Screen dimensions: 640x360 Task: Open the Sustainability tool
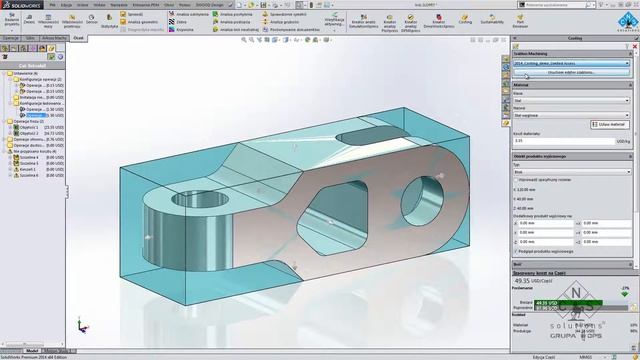(492, 19)
